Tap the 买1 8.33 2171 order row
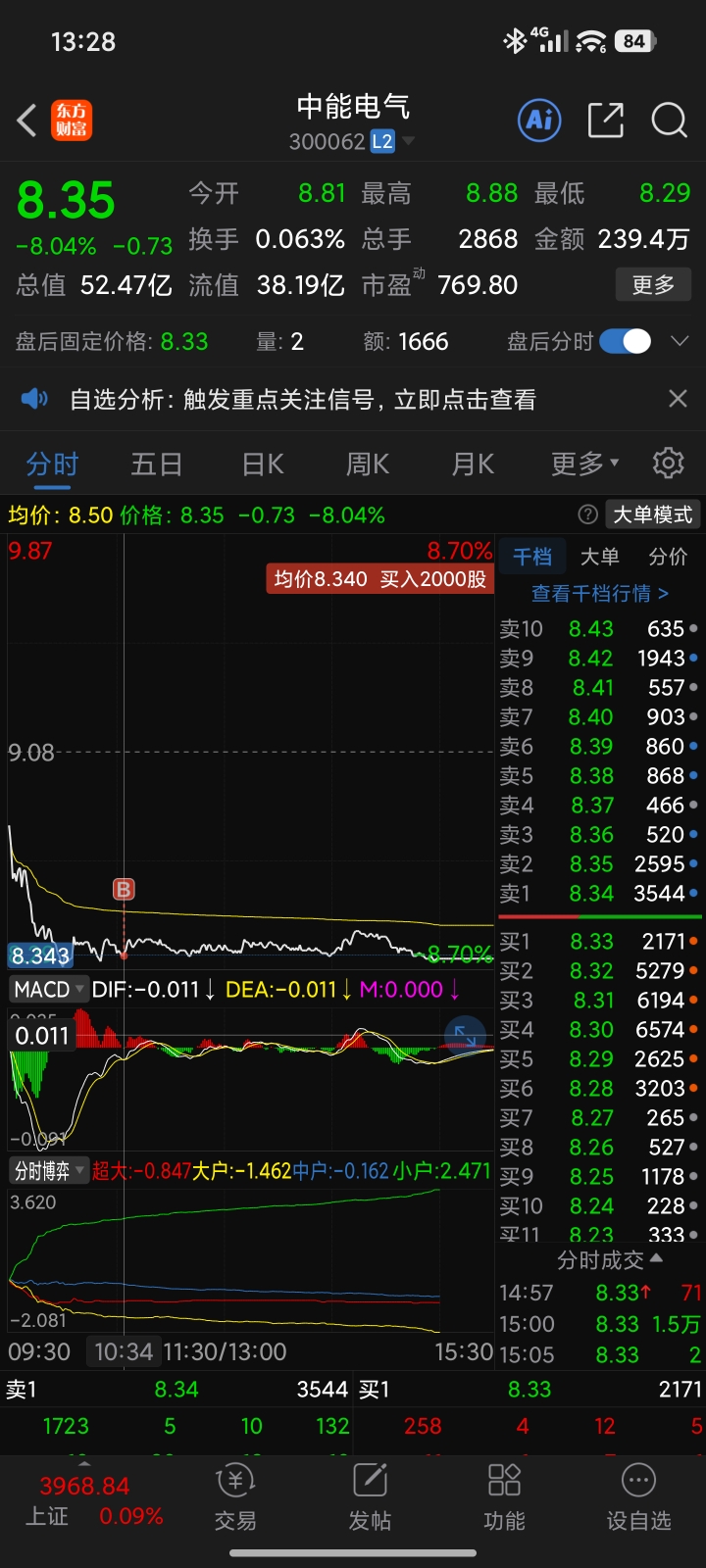Screen dimensions: 706x1568 [600, 942]
